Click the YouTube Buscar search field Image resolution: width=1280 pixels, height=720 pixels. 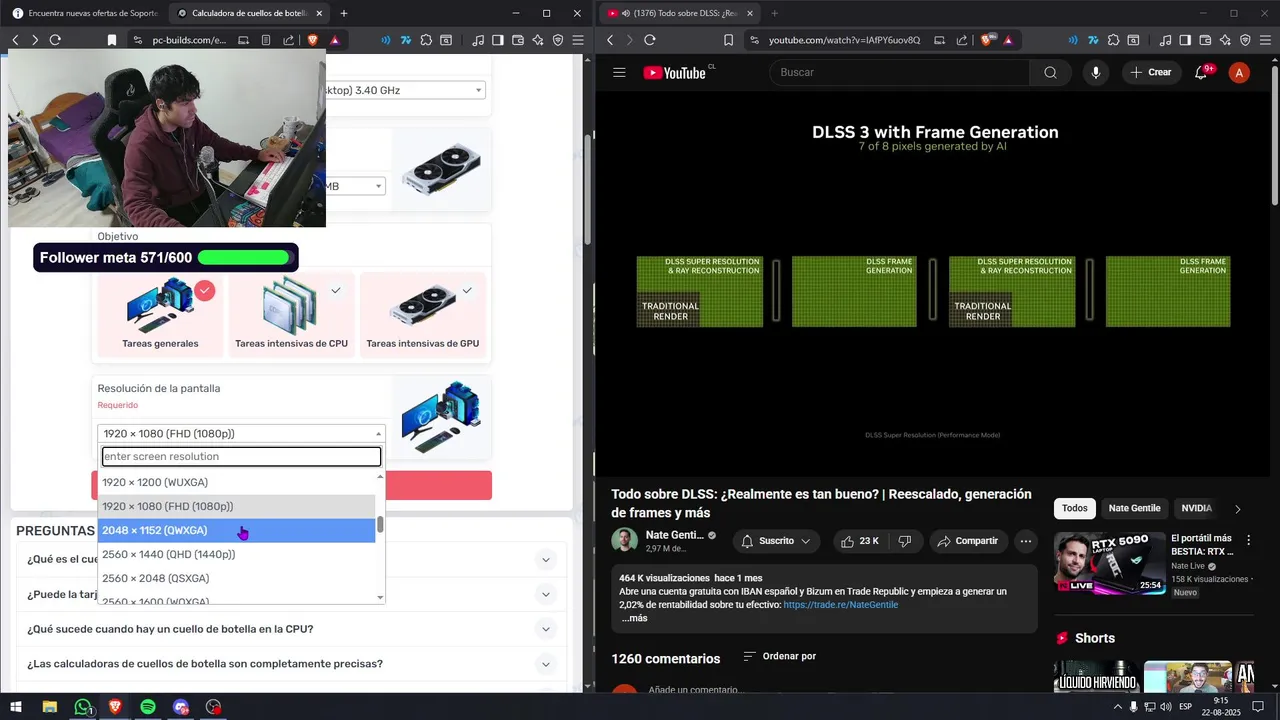[900, 72]
